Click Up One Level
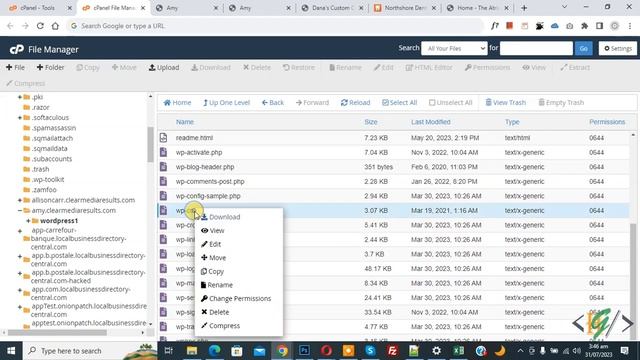This screenshot has height=360, width=640. [x=226, y=102]
